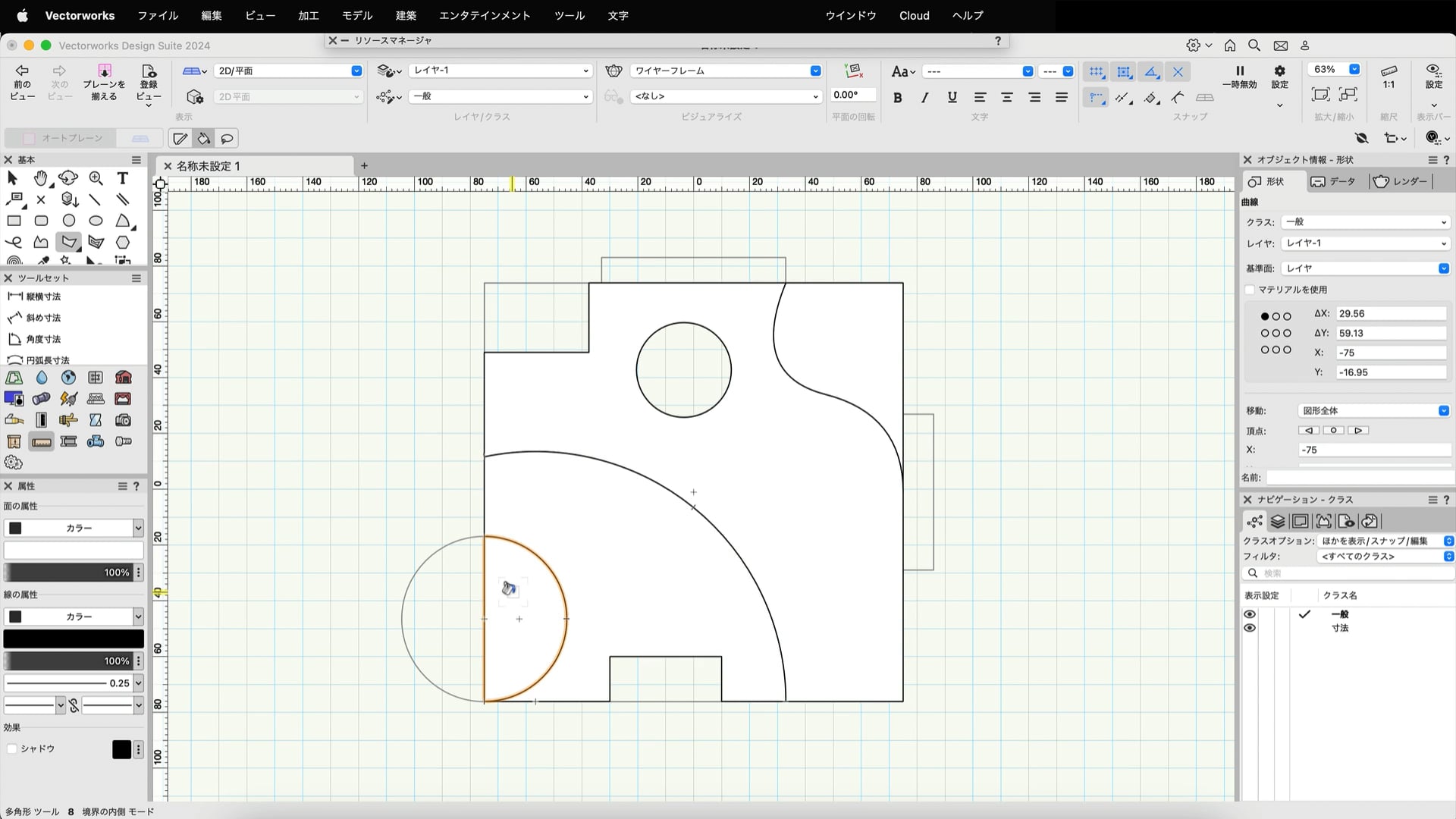Viewport: 1456px width, 819px height.
Task: Select the Line tool
Action: click(x=96, y=199)
